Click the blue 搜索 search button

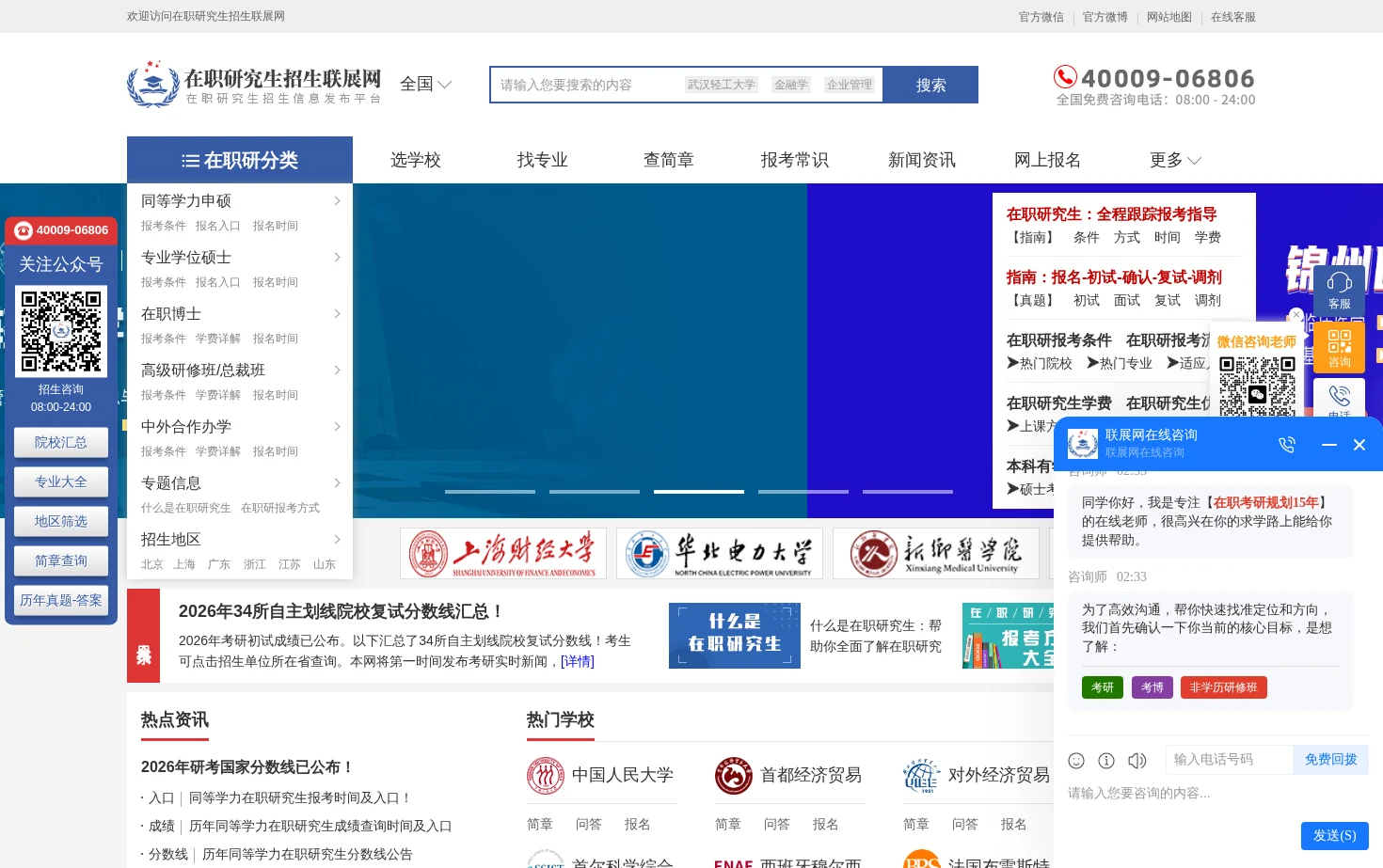(x=930, y=85)
